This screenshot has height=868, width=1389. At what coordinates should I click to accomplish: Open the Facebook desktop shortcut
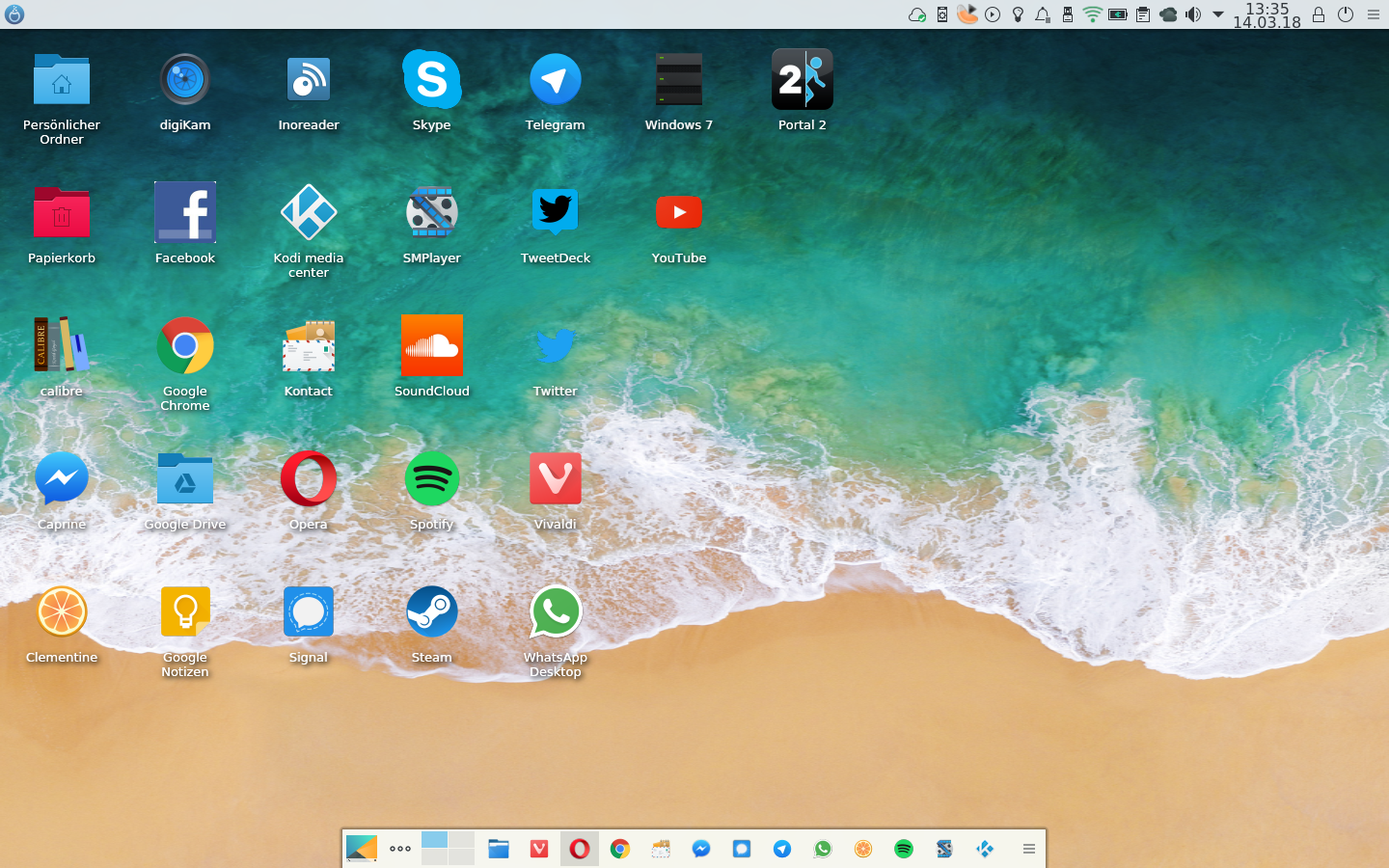coord(185,213)
